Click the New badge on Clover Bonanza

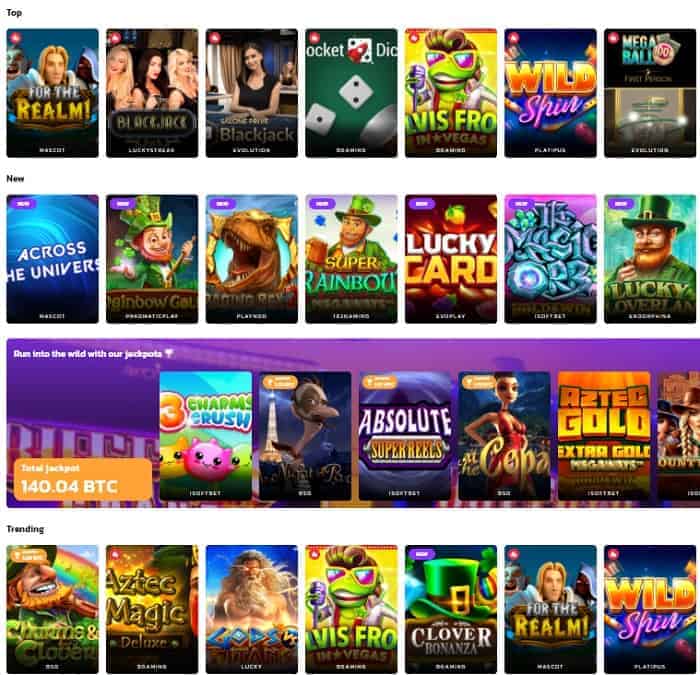click(x=421, y=554)
